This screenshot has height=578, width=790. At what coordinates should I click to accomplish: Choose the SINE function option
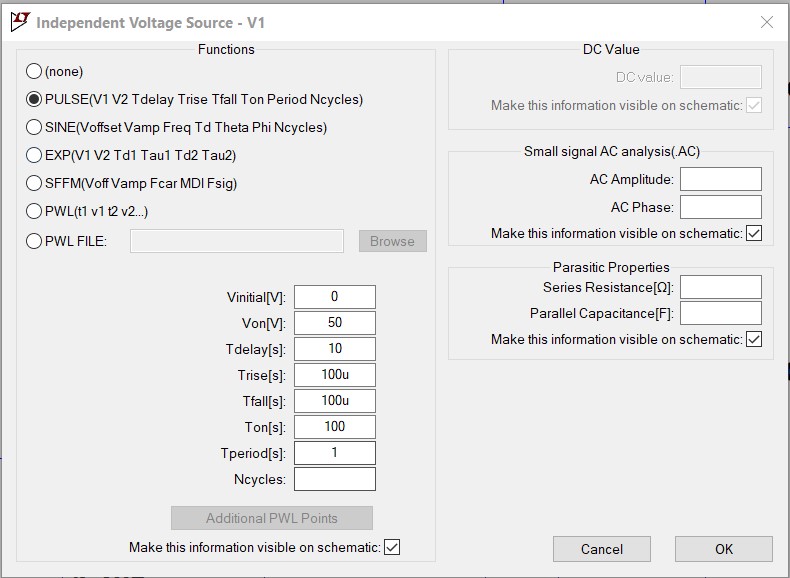tap(34, 127)
